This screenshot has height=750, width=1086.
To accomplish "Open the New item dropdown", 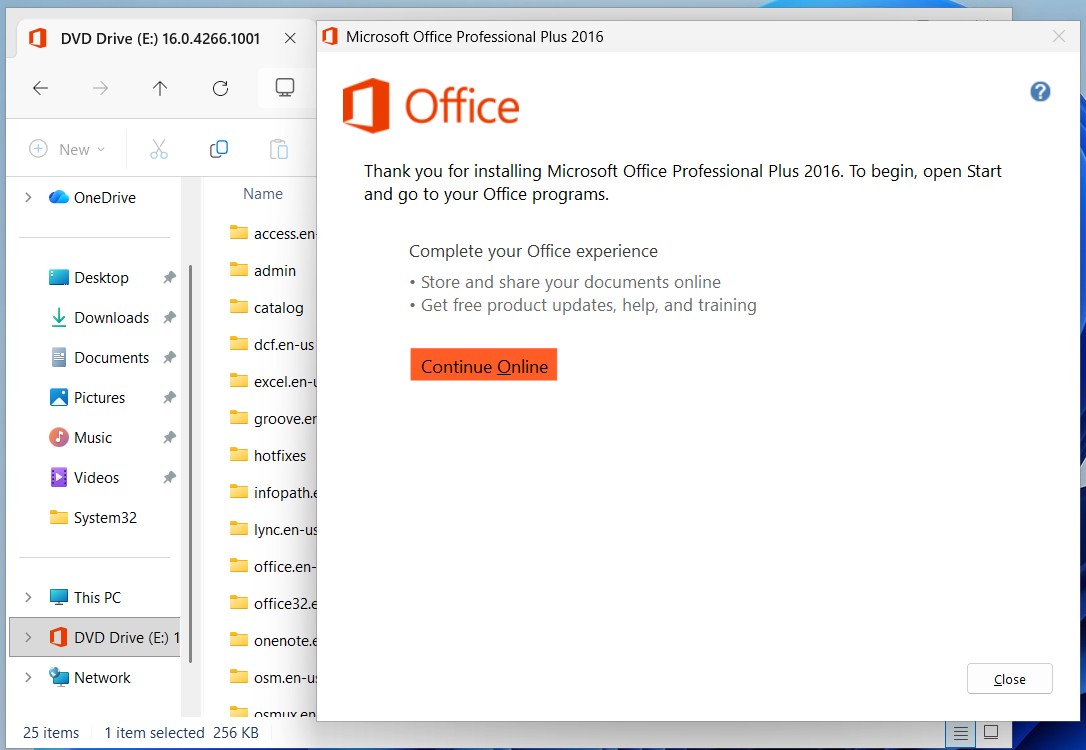I will (x=66, y=149).
